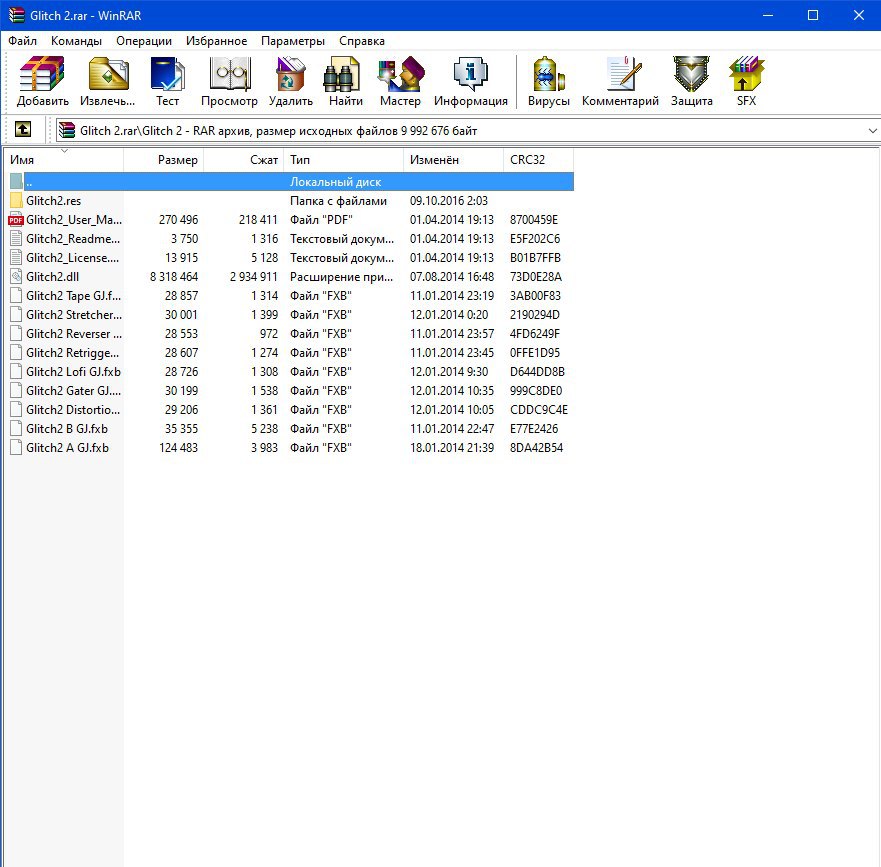Select the Glitch2 Gater GJ file name
Screen dimensions: 881x867
tap(74, 391)
